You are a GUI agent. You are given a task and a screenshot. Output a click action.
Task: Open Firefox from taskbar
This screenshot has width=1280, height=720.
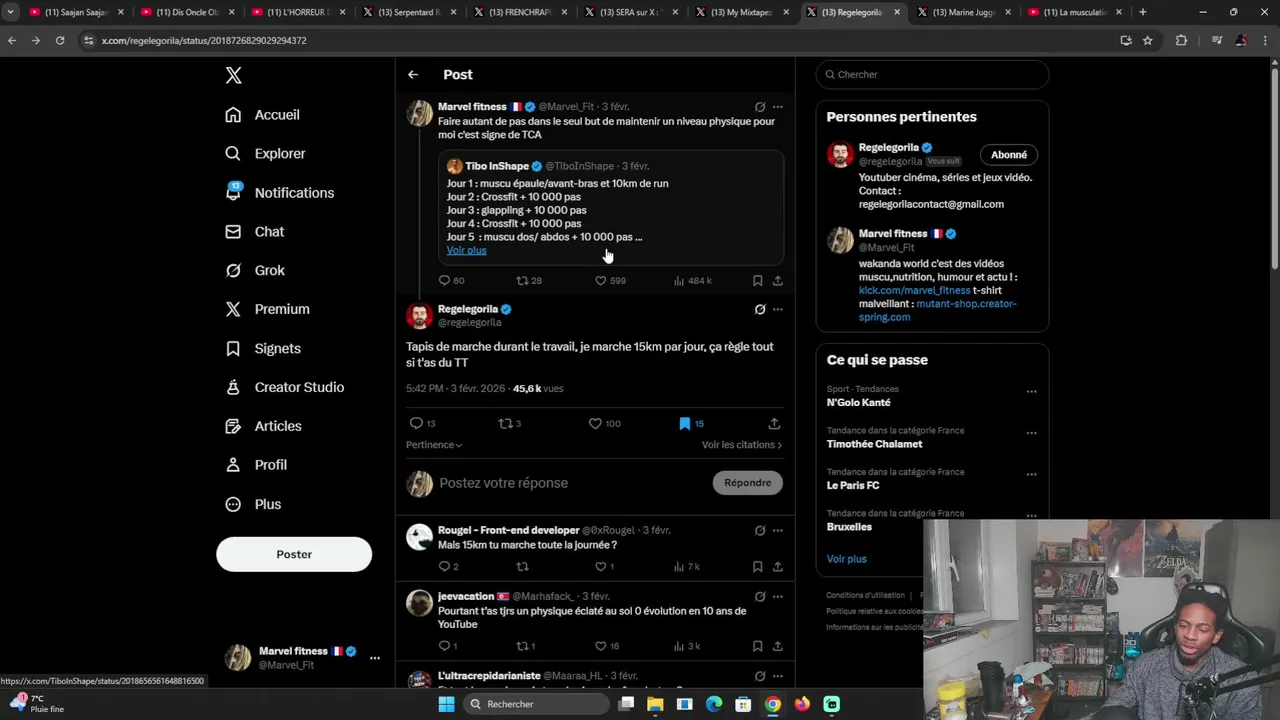pos(802,704)
